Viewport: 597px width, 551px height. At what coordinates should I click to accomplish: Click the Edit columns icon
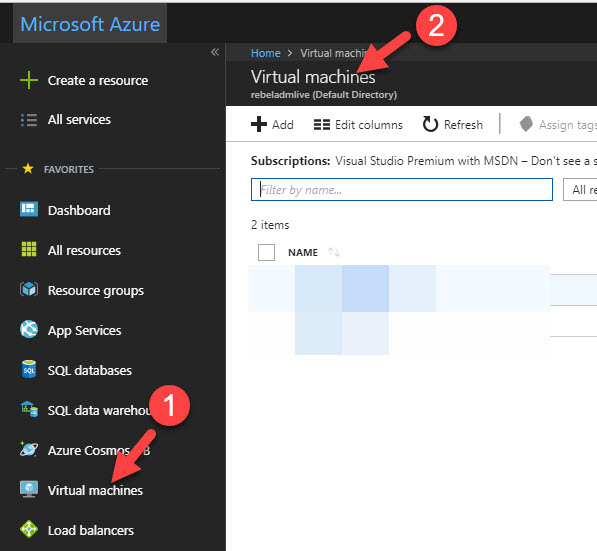[322, 125]
